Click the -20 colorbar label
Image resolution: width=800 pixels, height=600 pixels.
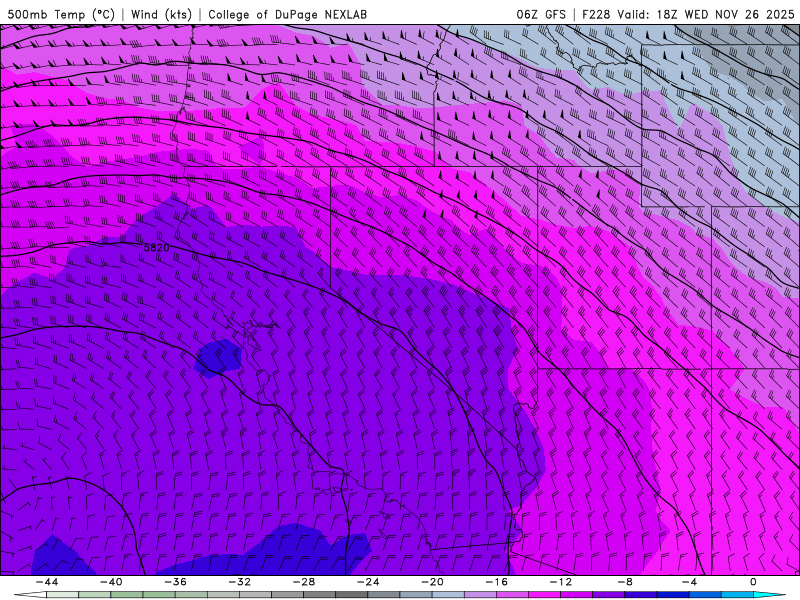[x=432, y=582]
